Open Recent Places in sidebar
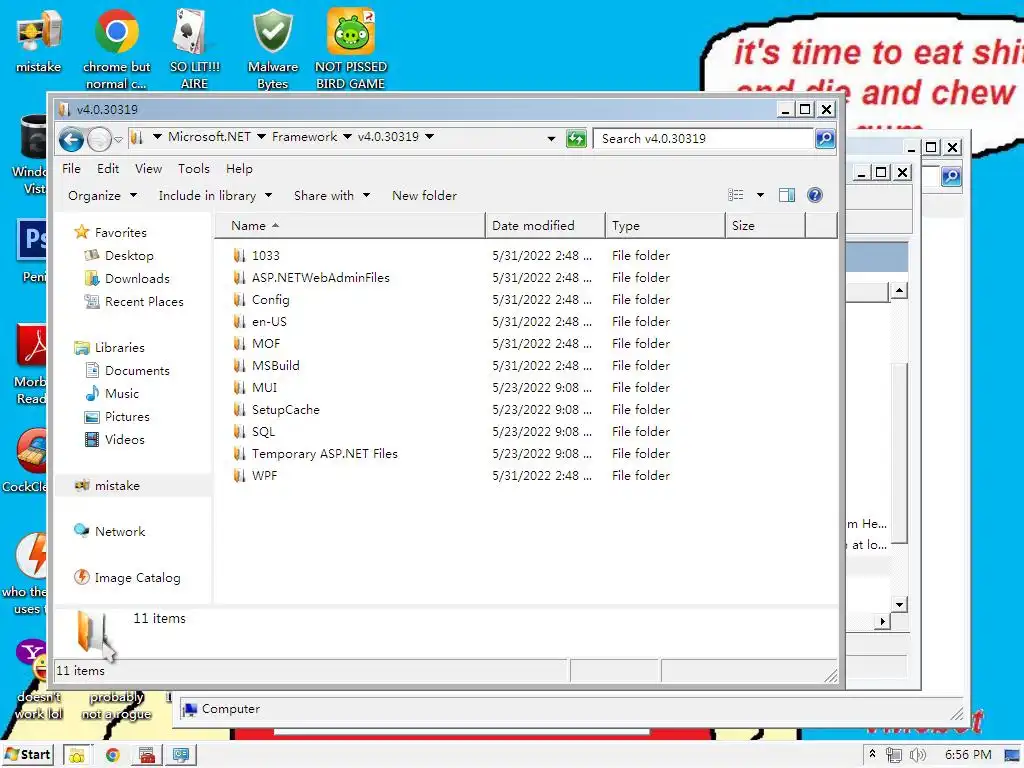 click(x=144, y=302)
